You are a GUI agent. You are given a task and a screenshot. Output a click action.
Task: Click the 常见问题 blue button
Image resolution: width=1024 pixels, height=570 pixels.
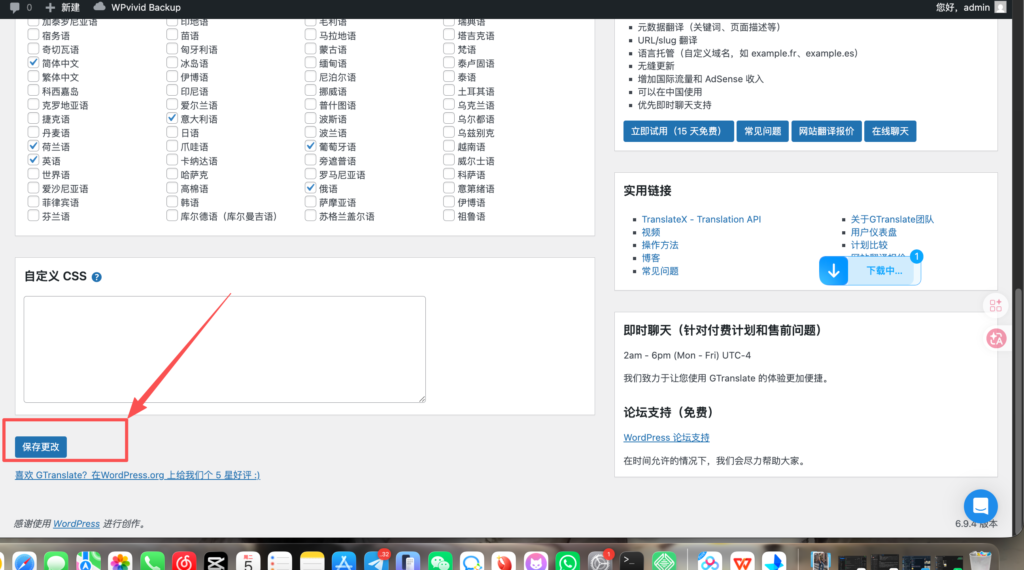tap(762, 131)
